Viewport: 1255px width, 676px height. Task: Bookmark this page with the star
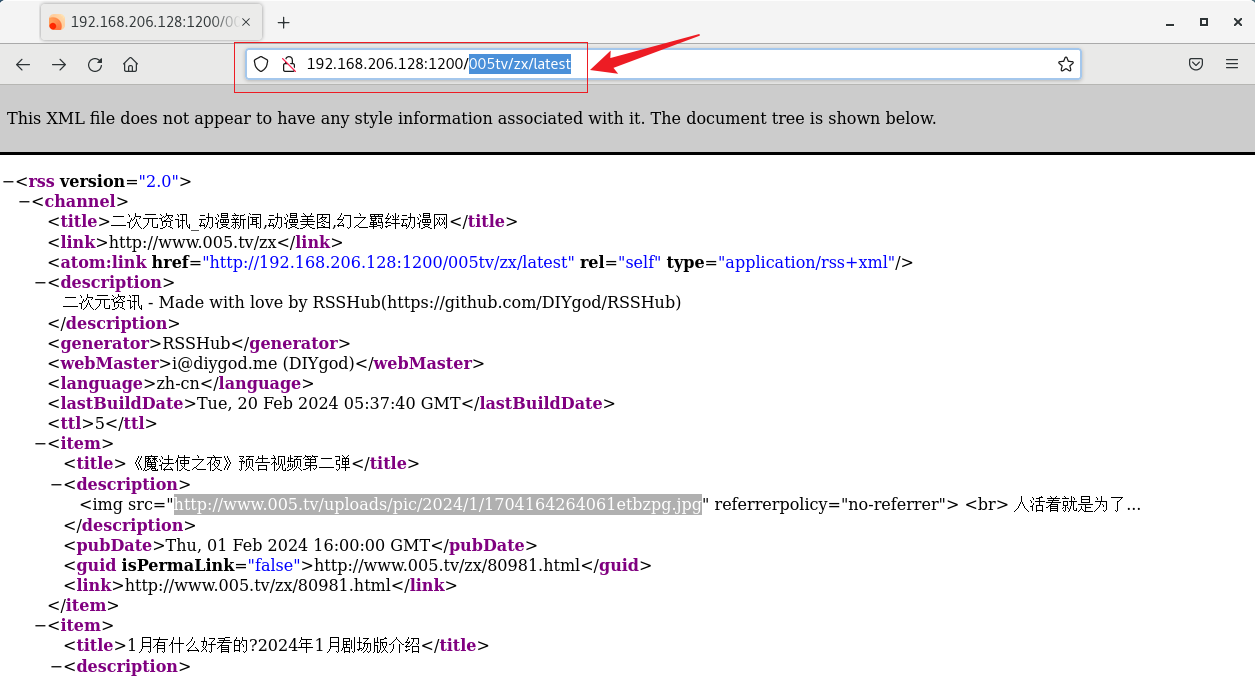[x=1066, y=64]
